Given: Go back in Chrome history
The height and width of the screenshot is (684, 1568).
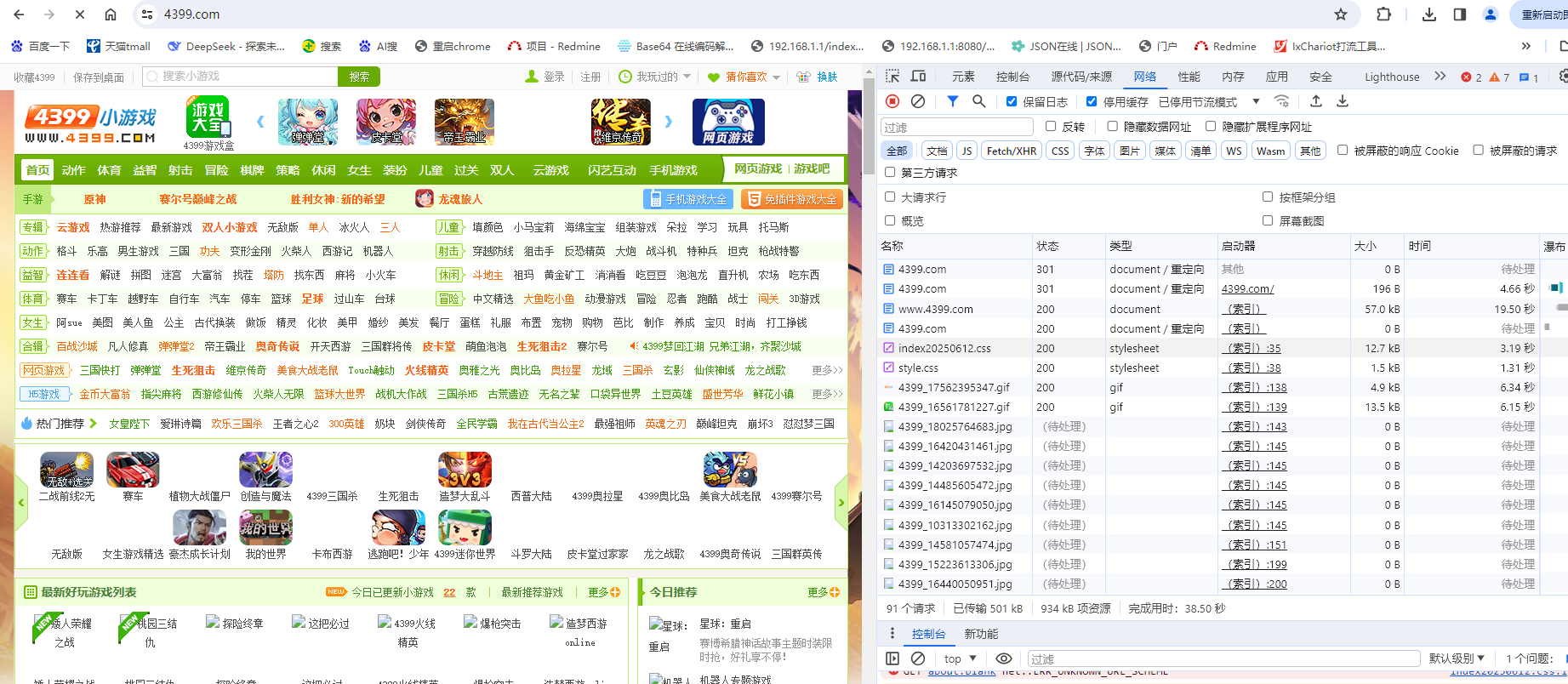Looking at the screenshot, I should (19, 14).
